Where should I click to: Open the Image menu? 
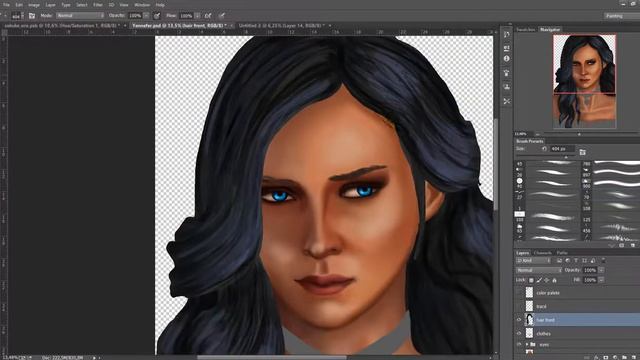coord(34,5)
